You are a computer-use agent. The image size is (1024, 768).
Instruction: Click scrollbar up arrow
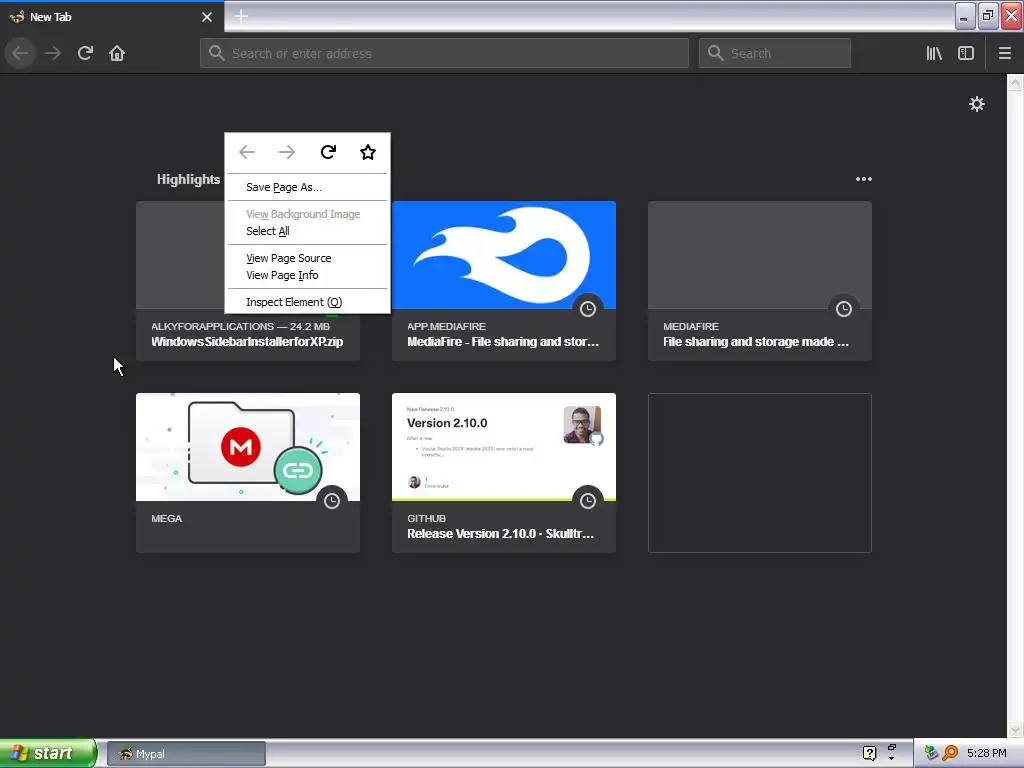pos(1015,82)
